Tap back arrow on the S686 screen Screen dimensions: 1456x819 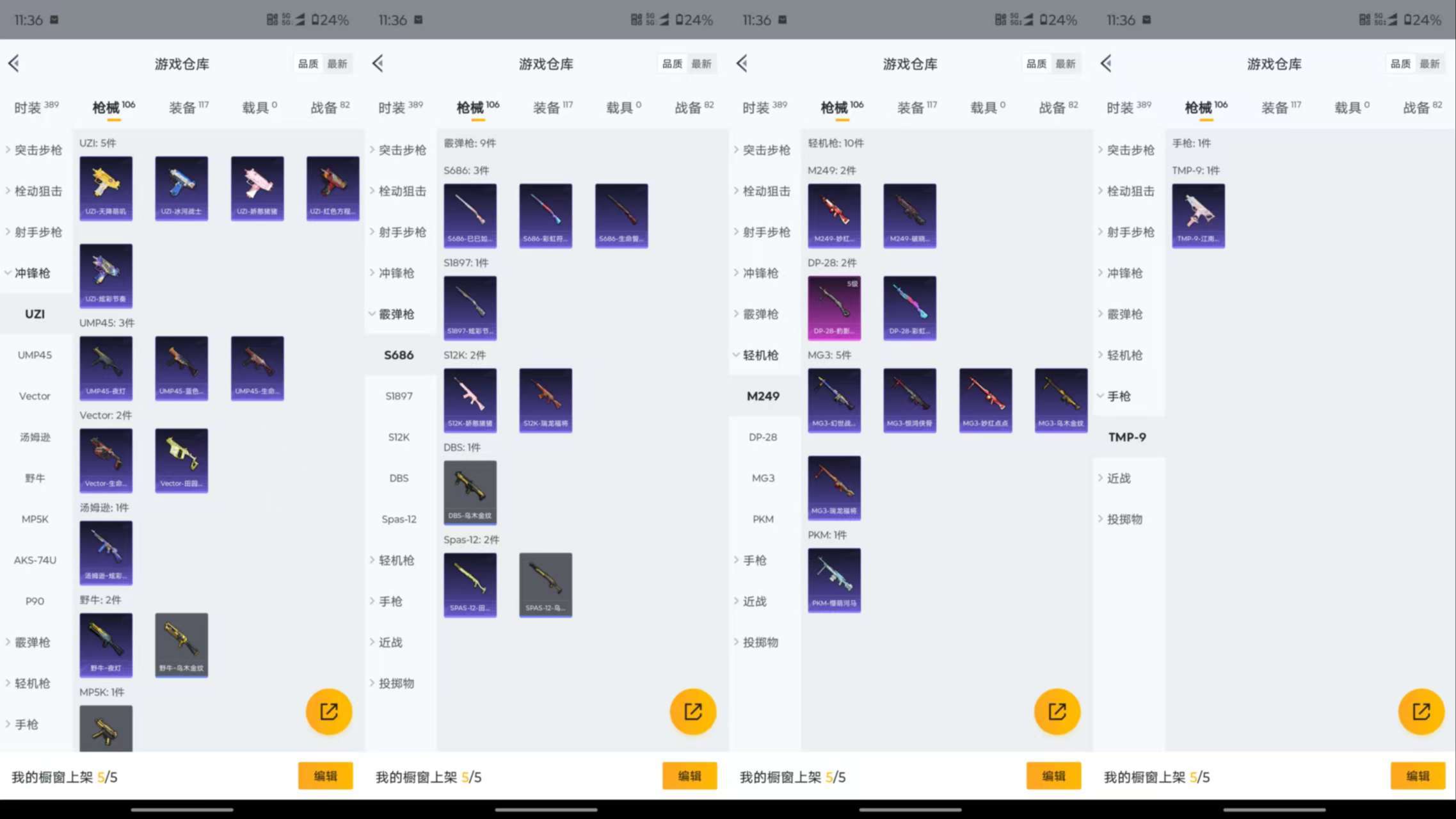tap(378, 63)
